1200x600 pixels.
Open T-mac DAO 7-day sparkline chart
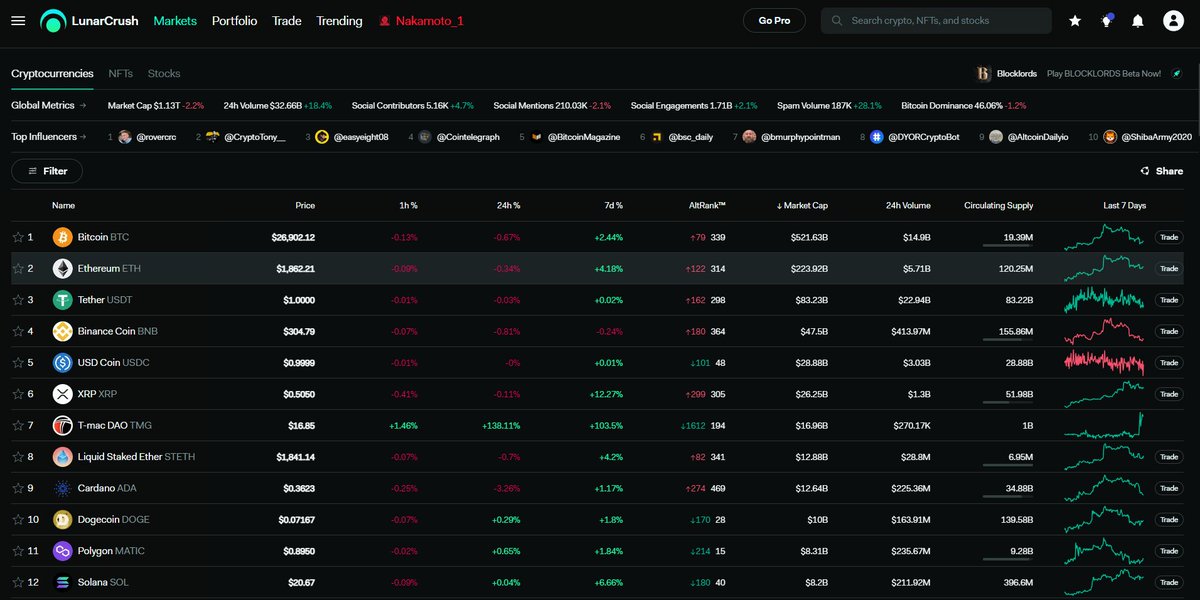(x=1105, y=425)
